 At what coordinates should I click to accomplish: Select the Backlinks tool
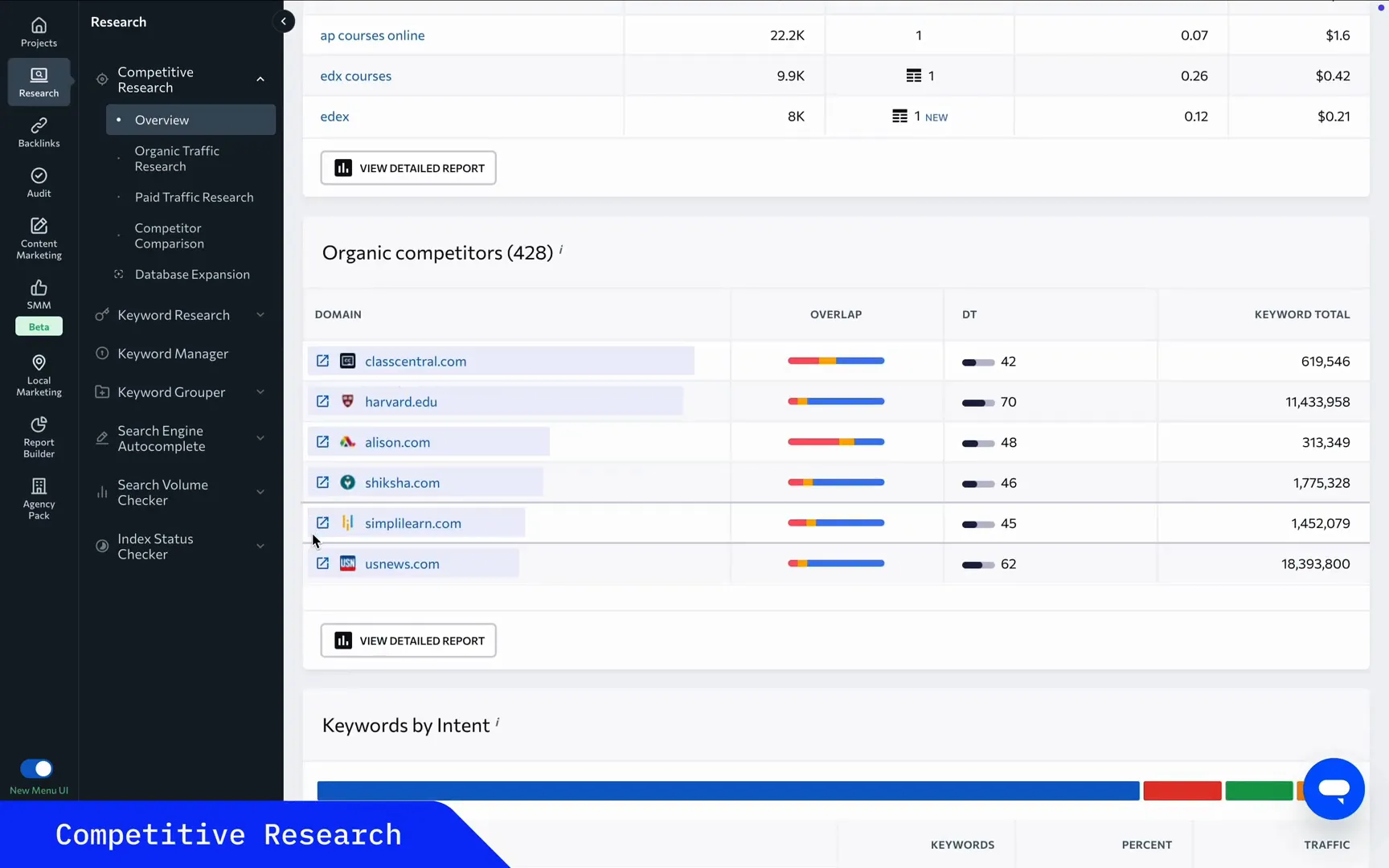point(38,131)
